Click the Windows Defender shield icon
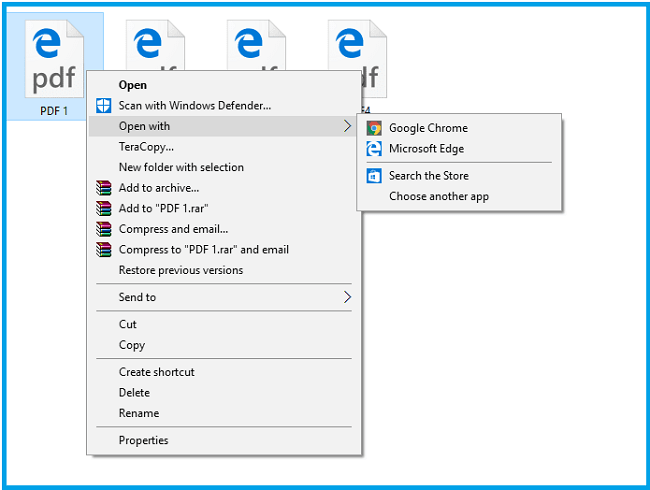The height and width of the screenshot is (490, 650). [103, 106]
